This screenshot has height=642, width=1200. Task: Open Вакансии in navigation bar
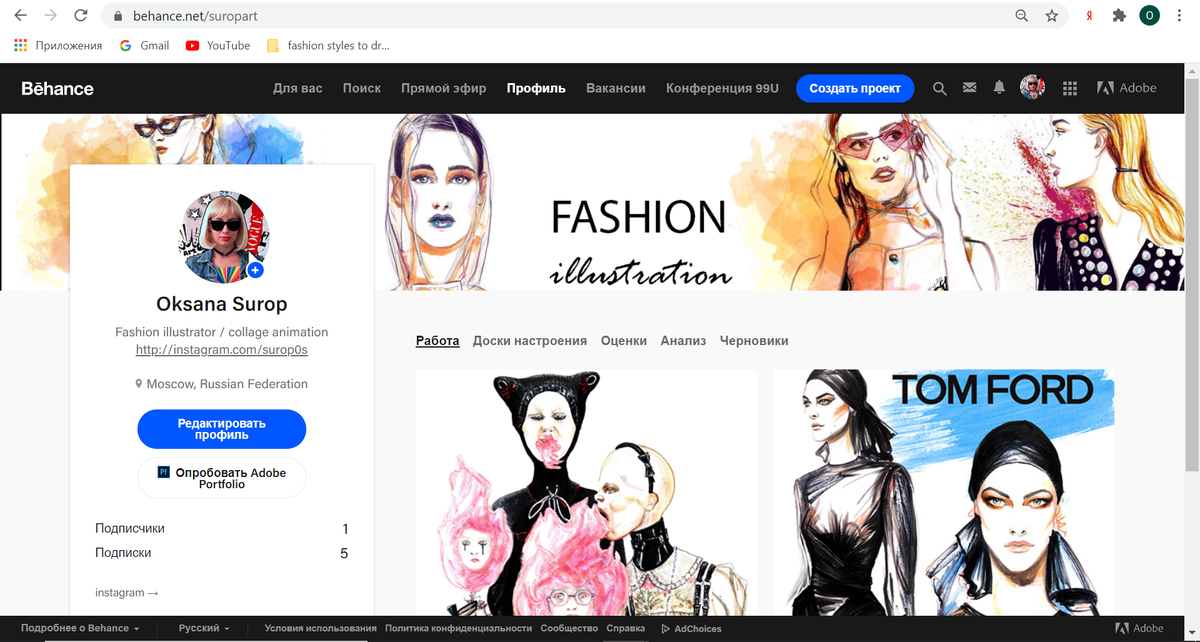point(616,88)
